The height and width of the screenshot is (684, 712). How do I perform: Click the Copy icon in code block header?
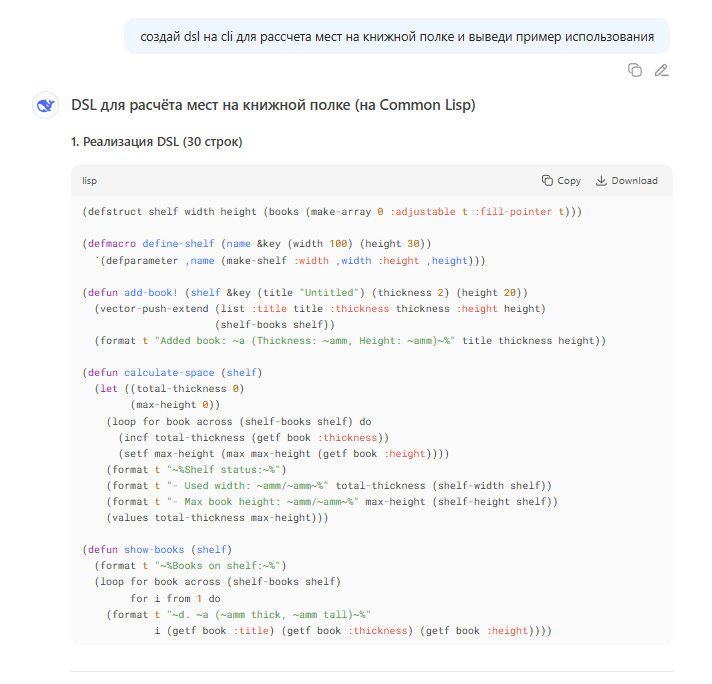pyautogui.click(x=547, y=181)
